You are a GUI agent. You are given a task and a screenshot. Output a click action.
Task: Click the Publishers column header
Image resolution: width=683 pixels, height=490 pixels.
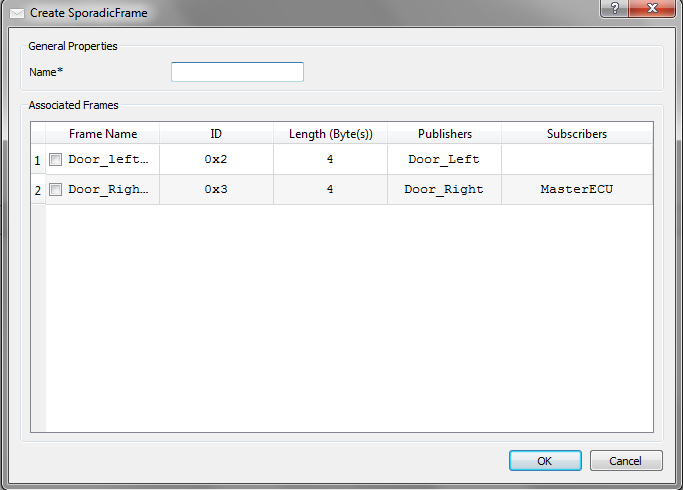(x=444, y=134)
